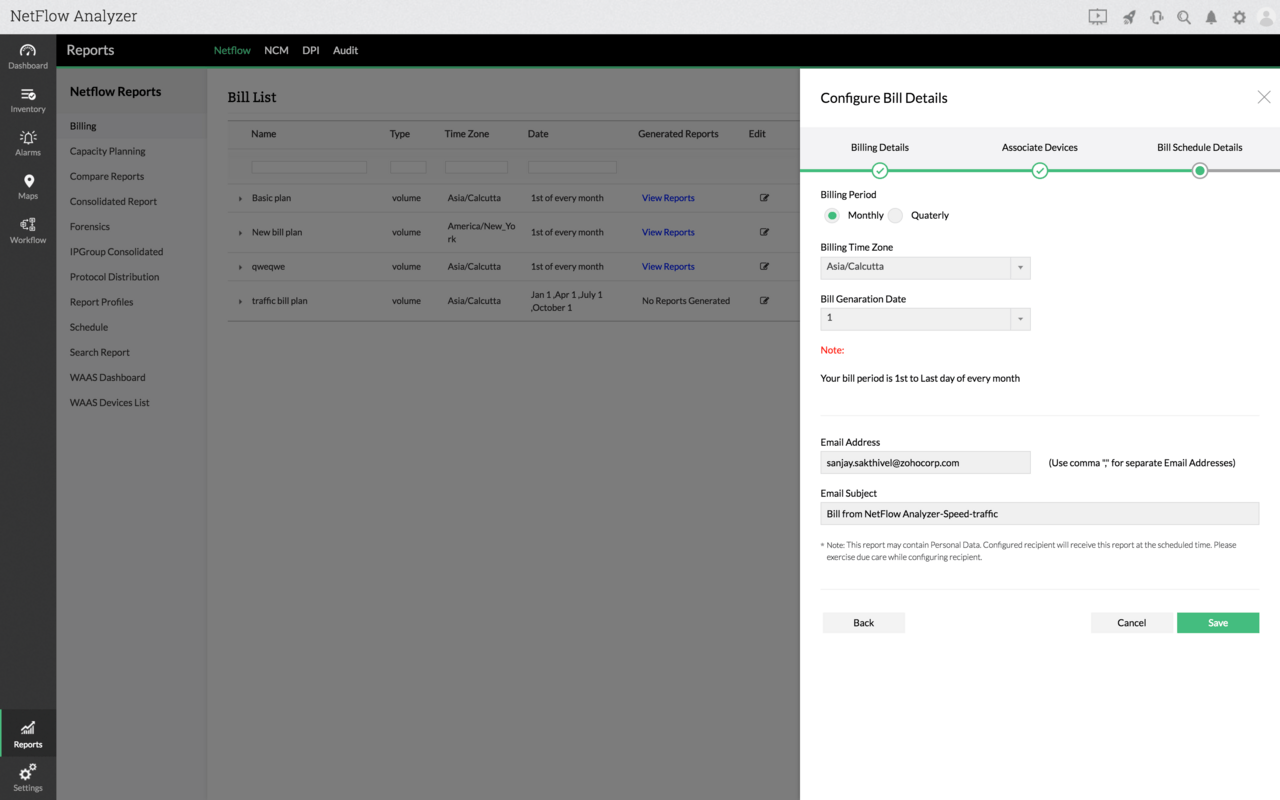This screenshot has width=1280, height=800.
Task: Switch to the NCM tab
Action: coord(276,50)
